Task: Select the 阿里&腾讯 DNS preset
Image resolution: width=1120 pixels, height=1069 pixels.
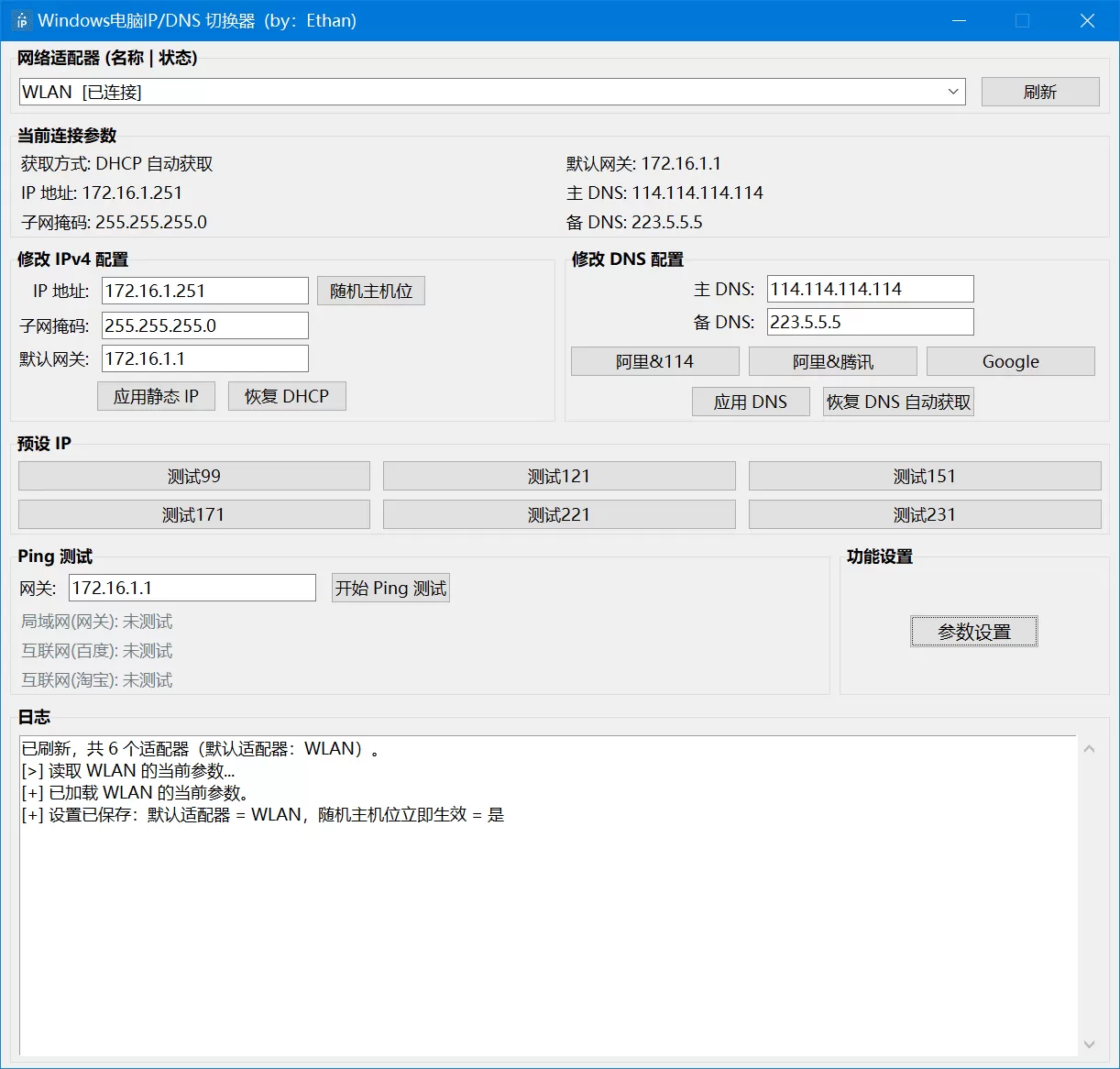Action: point(833,361)
